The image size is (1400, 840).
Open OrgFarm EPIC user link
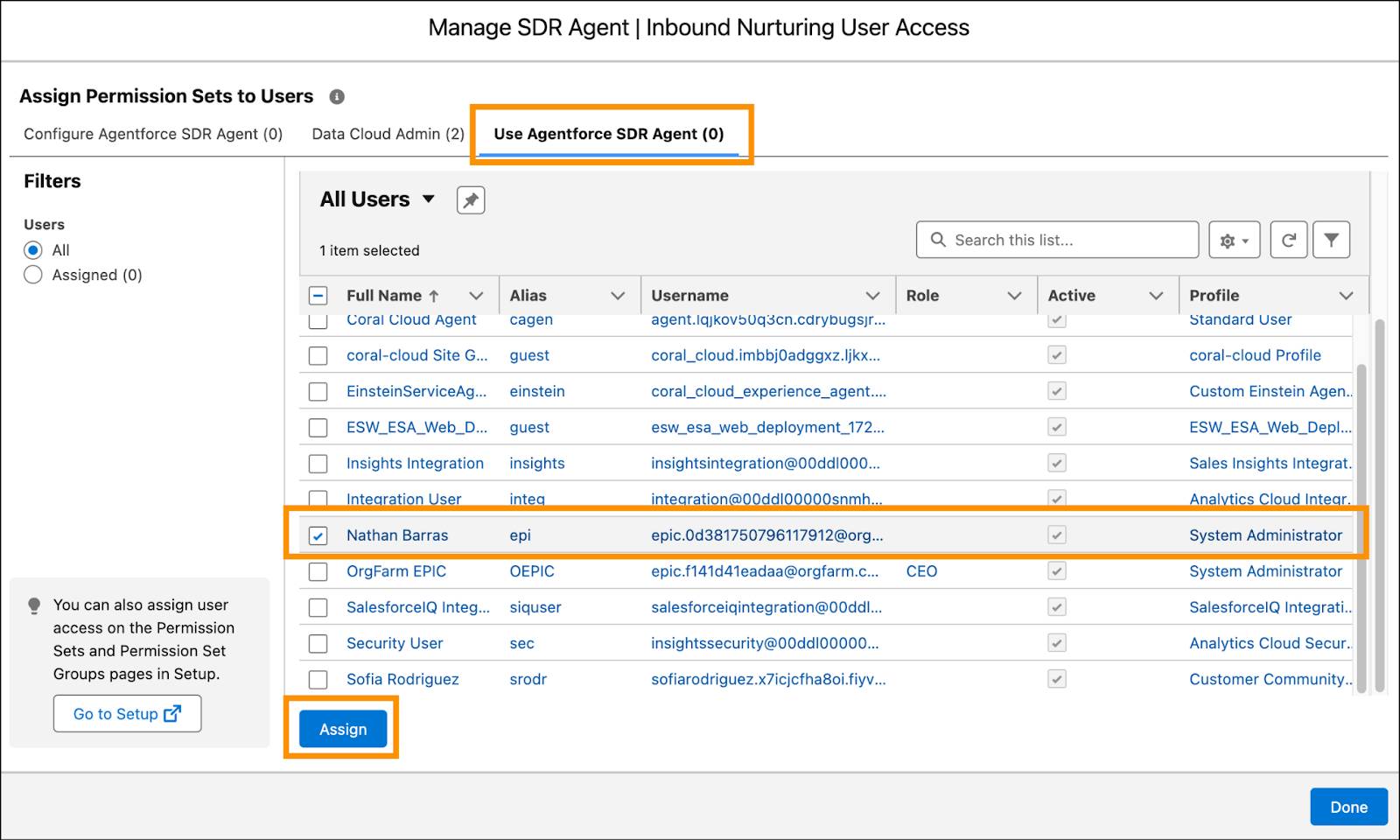[x=396, y=570]
